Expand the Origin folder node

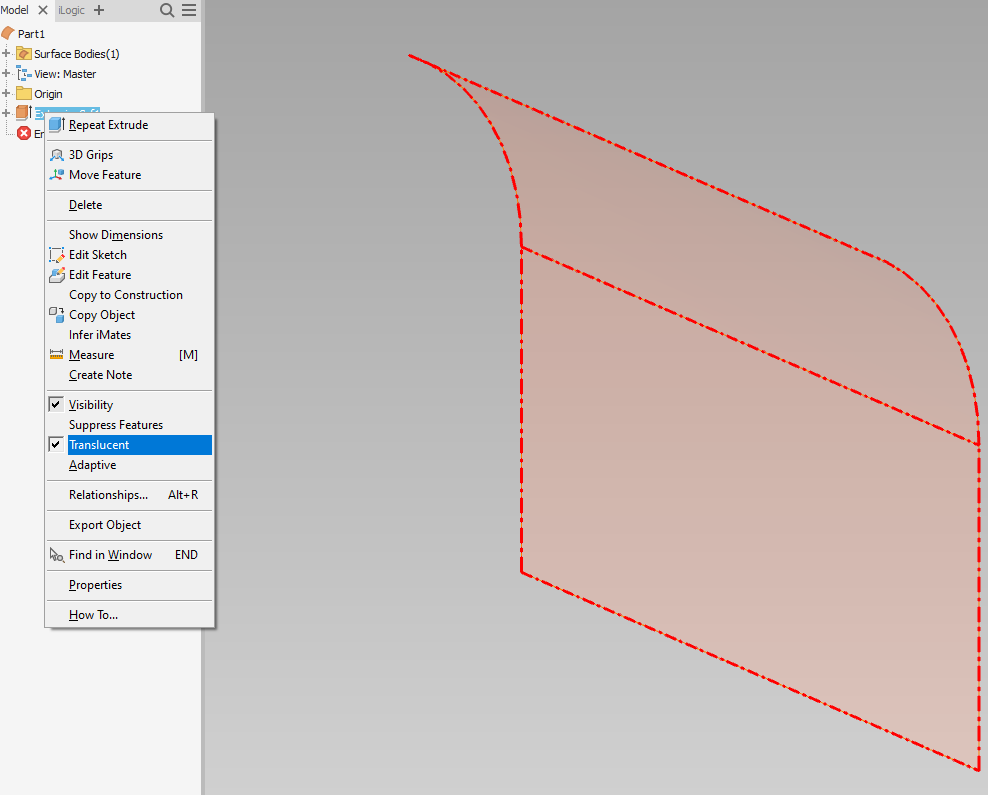pyautogui.click(x=6, y=93)
